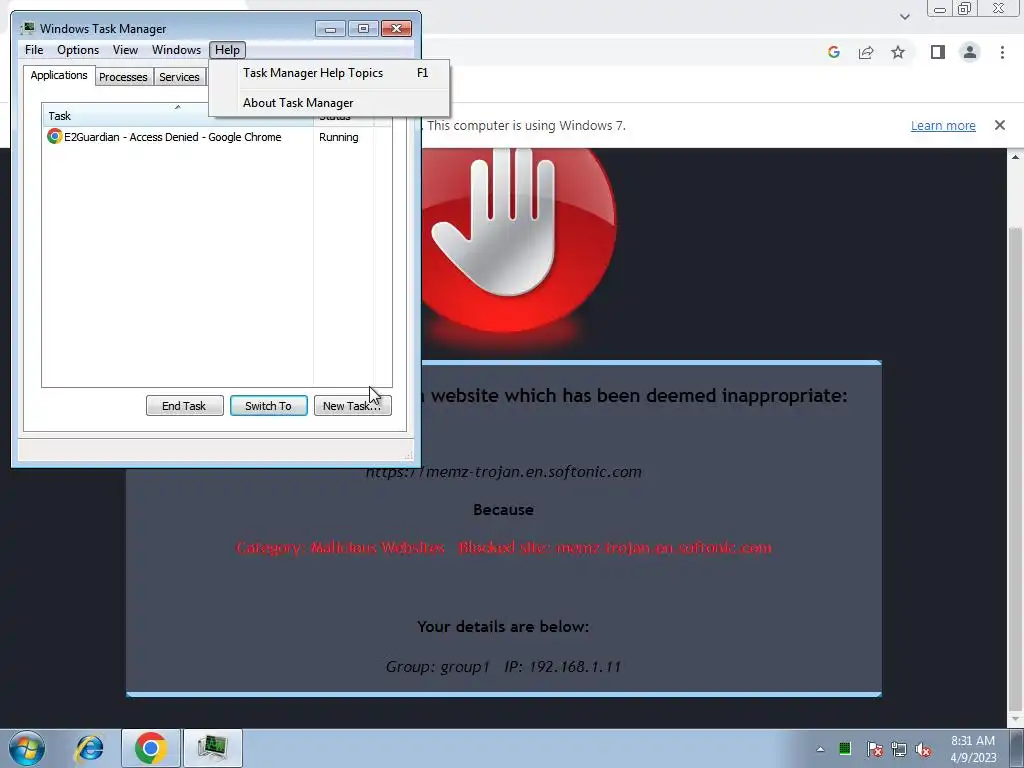Click the Chrome icon in the task list

coord(55,136)
